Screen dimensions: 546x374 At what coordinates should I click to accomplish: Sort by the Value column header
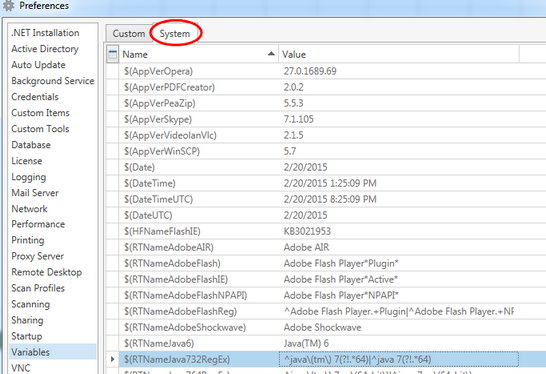pos(399,54)
